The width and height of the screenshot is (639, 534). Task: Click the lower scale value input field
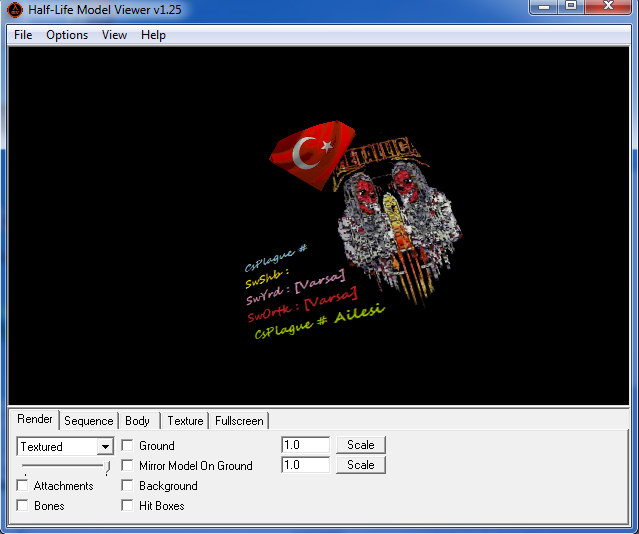305,465
